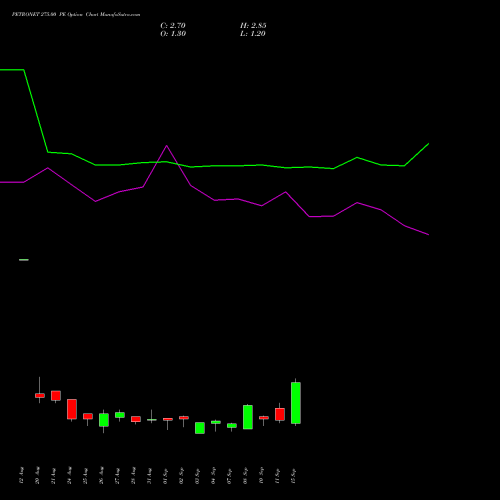Select the doji candle above 31 Aug
Screen dimensions: 500x500
point(152,420)
